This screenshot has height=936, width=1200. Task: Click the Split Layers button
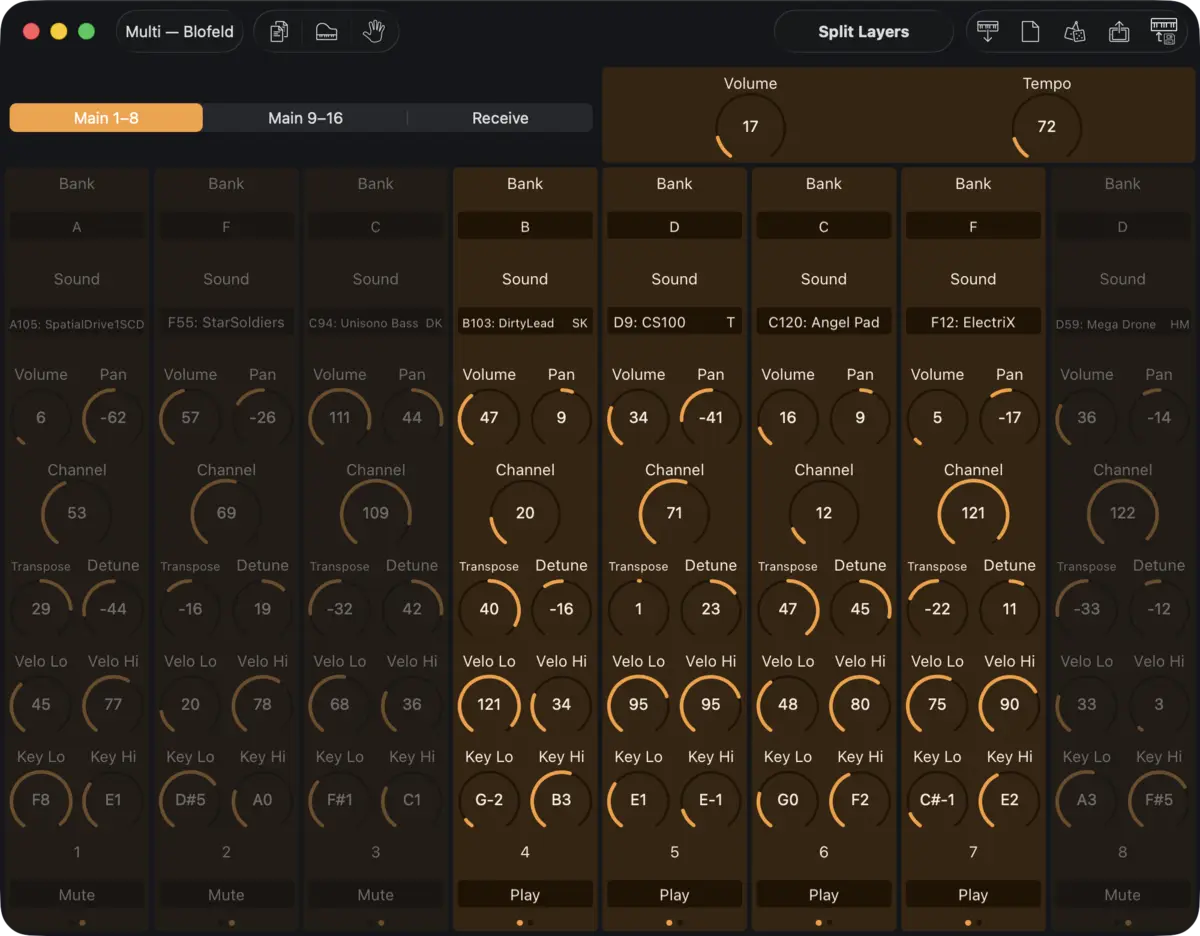864,32
